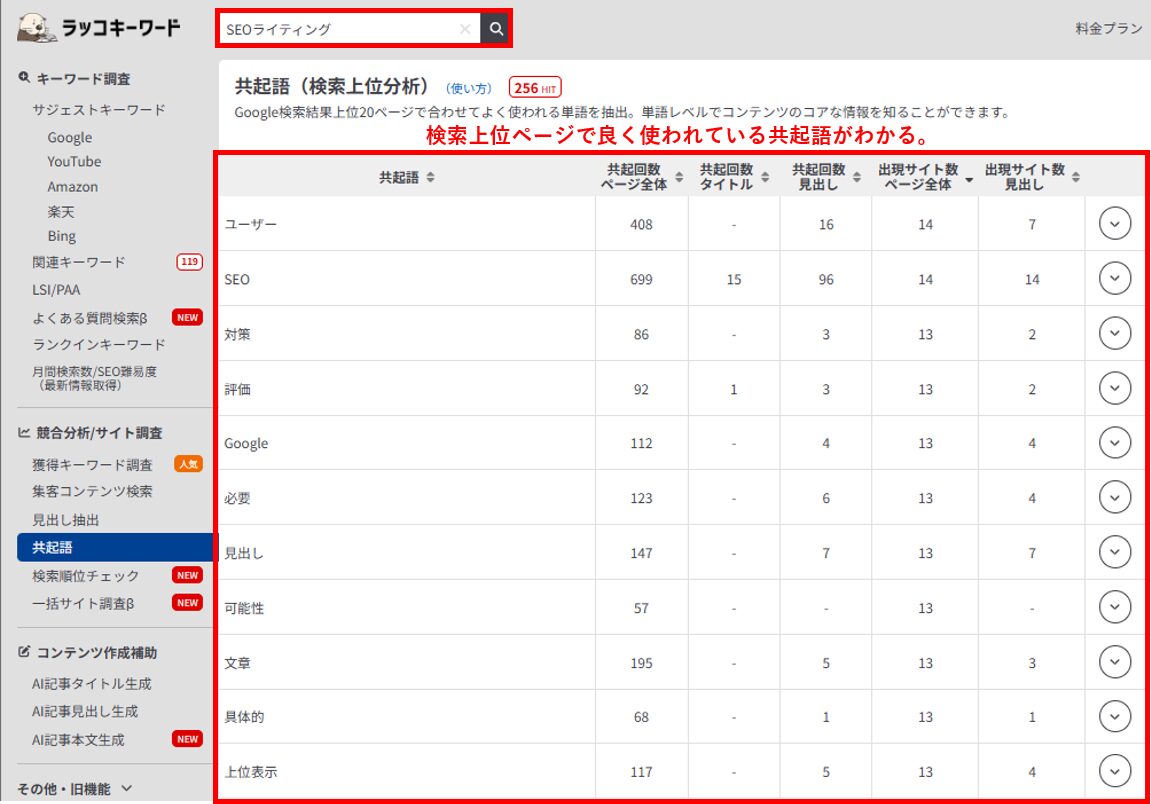1151x804 pixels.
Task: Expand the 具体的 row details
Action: 1114,717
